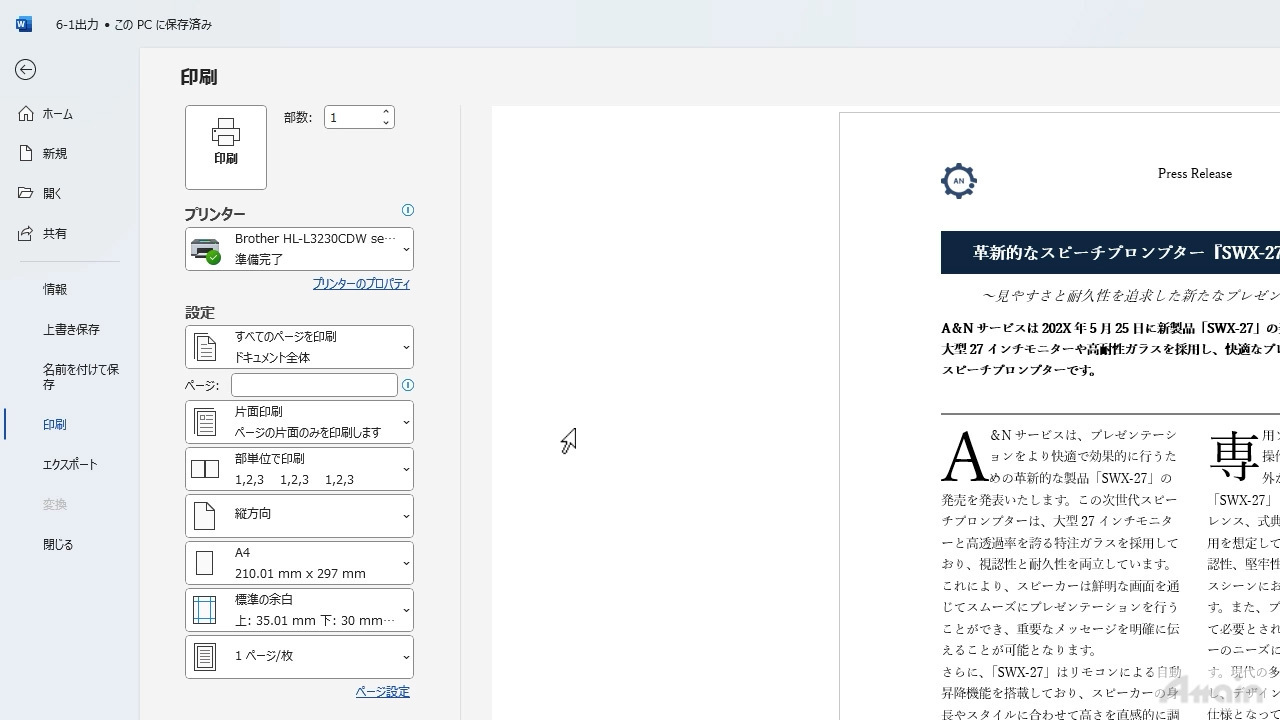Expand the 標準の余白 margins dropdown
The image size is (1280, 720).
pos(299,610)
